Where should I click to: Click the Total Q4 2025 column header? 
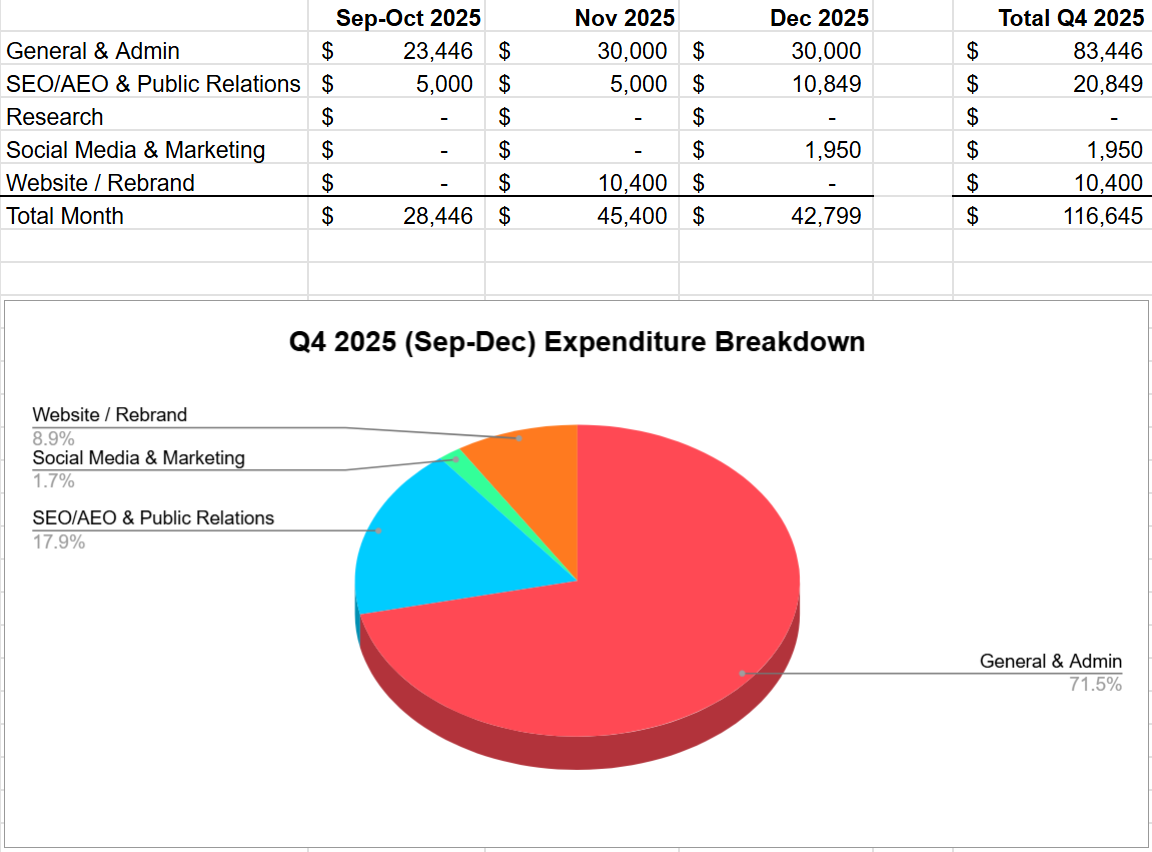(1071, 18)
